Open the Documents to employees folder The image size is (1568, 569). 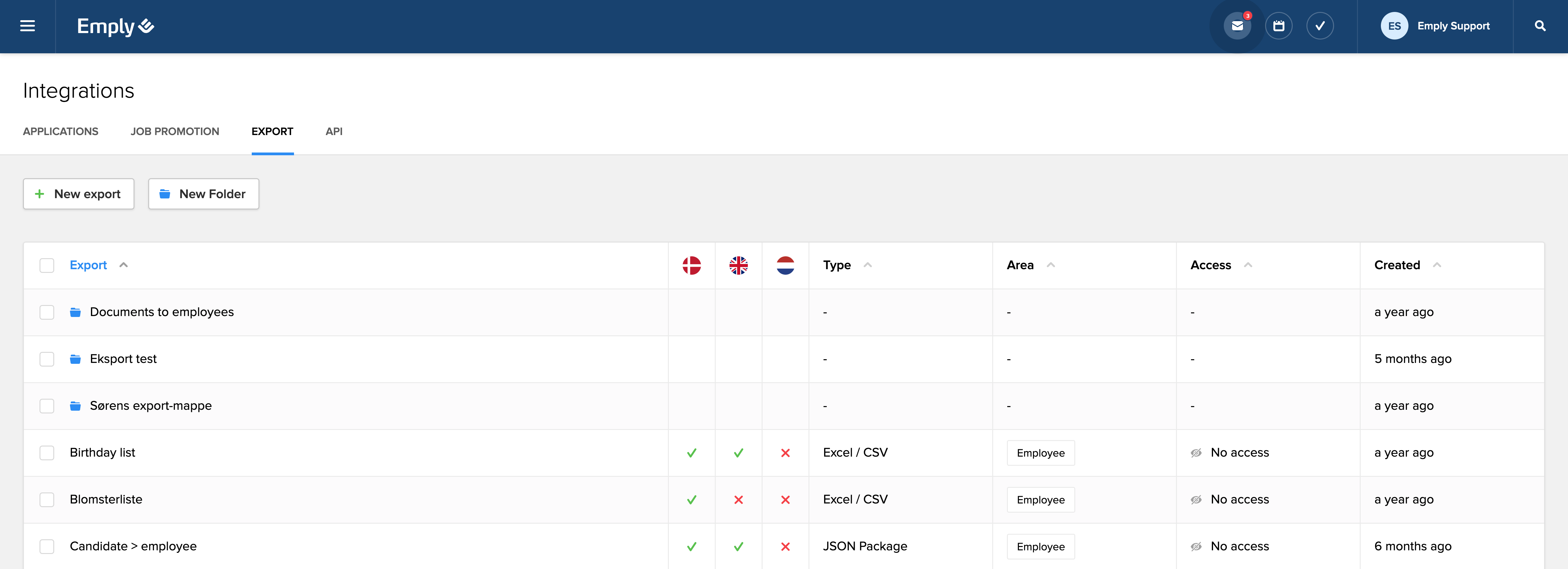click(x=161, y=312)
